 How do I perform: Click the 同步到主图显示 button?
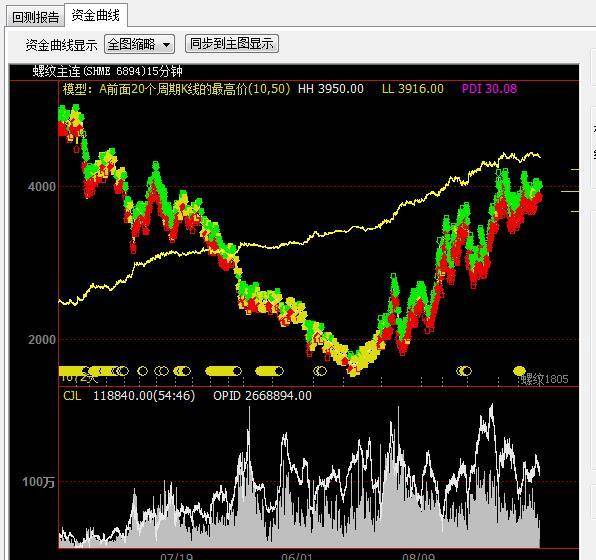point(231,43)
